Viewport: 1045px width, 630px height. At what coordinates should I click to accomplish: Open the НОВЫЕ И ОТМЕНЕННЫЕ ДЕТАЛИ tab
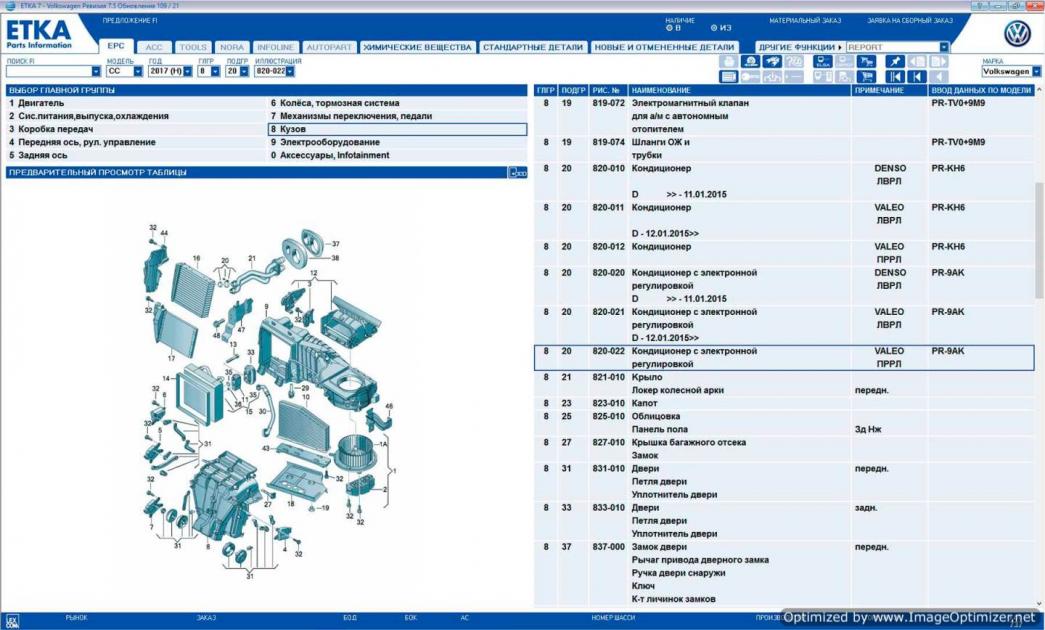pos(664,47)
